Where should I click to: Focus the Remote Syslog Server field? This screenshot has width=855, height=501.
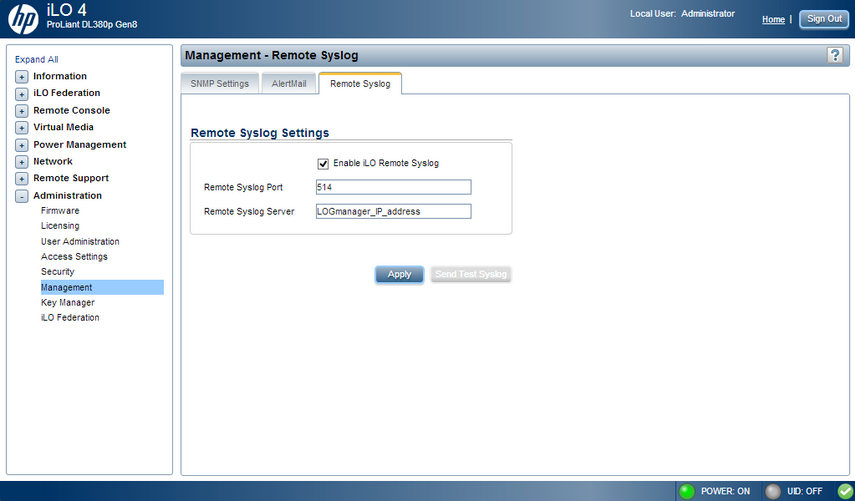[x=392, y=211]
